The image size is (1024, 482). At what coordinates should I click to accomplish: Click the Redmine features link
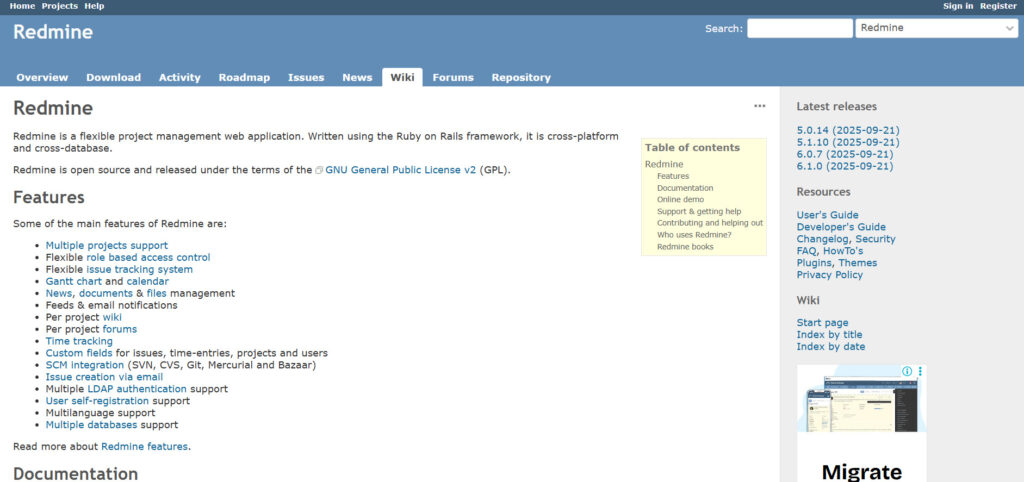click(144, 447)
